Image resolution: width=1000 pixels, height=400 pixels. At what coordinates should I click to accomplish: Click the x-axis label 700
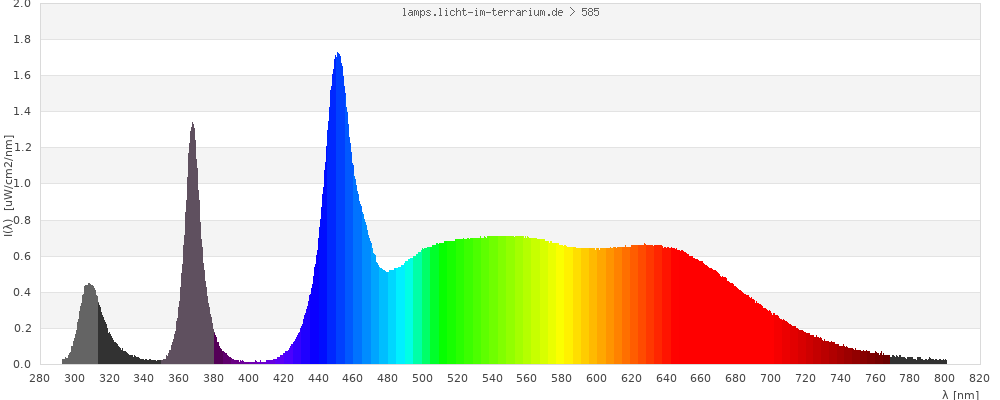click(x=771, y=378)
